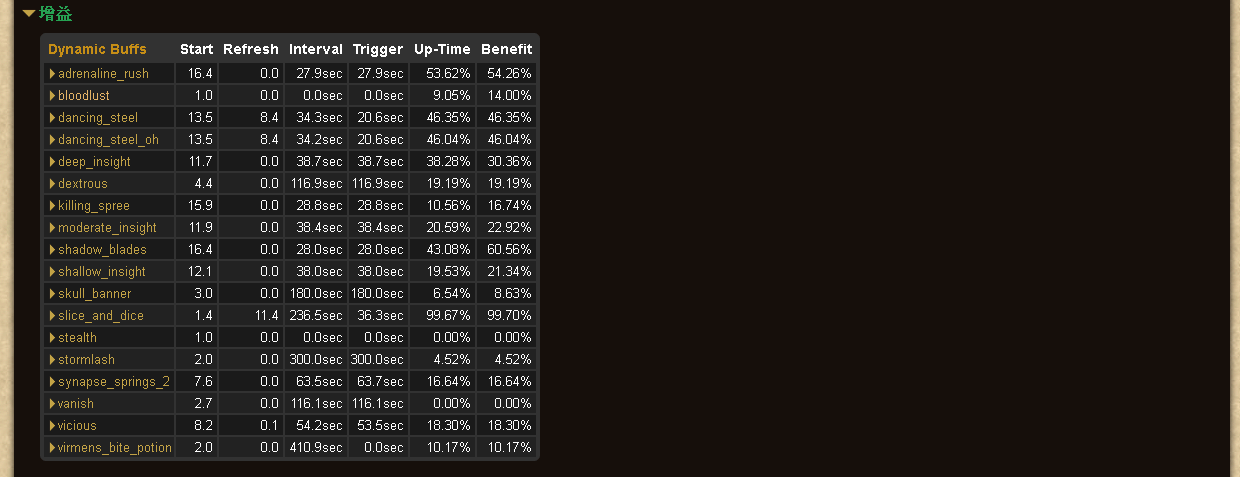The width and height of the screenshot is (1240, 477).
Task: Select the stormlash buff entry
Action: pyautogui.click(x=86, y=360)
